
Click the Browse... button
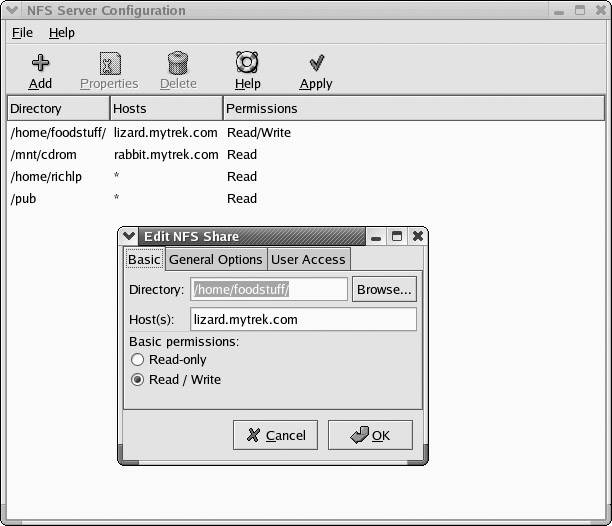click(384, 290)
